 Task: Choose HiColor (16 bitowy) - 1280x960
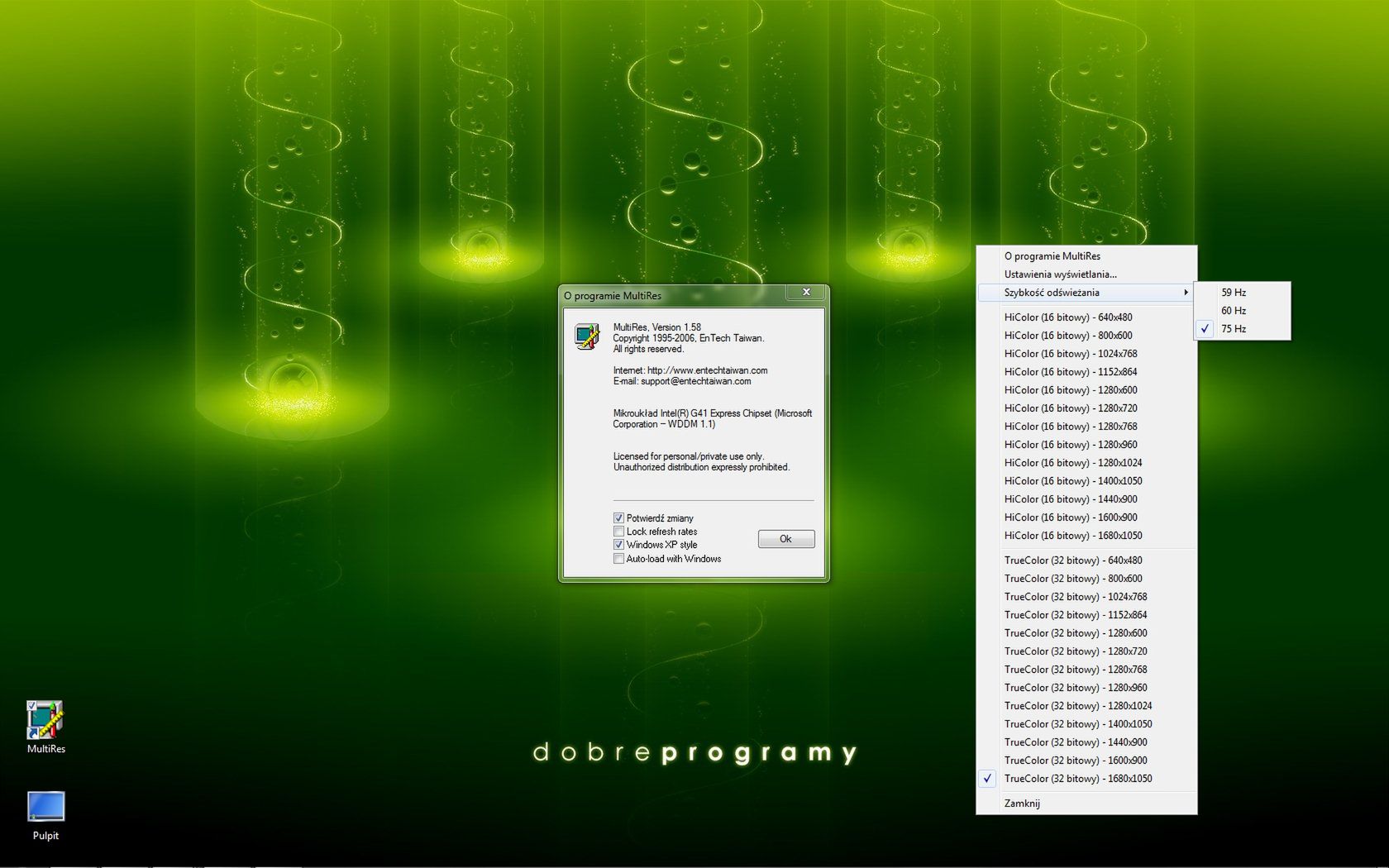pyautogui.click(x=1086, y=445)
